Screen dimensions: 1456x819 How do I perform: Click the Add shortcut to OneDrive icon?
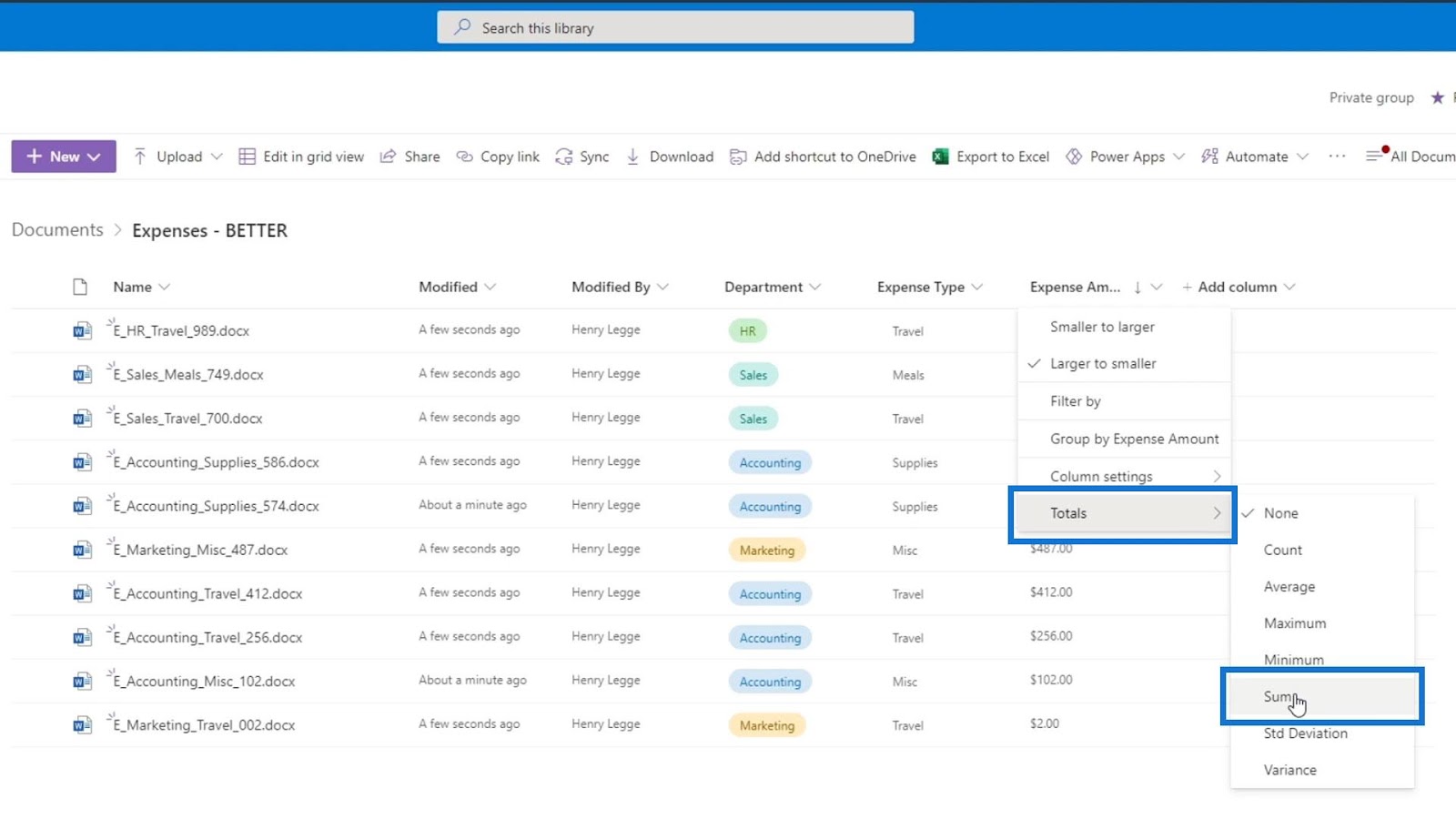click(738, 157)
